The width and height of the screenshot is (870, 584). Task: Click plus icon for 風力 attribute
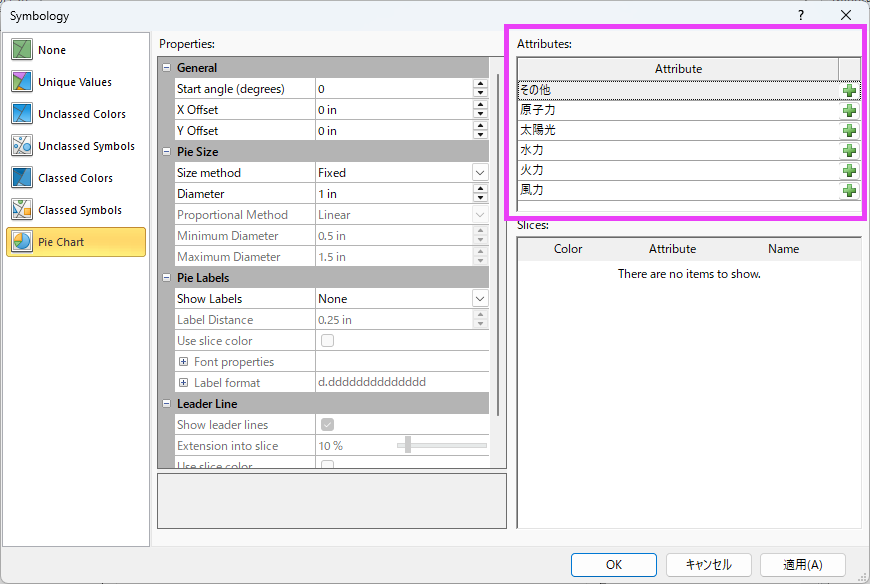[849, 190]
